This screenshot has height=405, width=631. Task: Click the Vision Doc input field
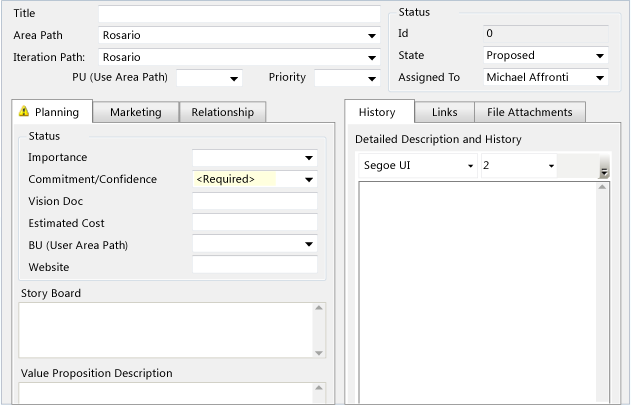255,201
